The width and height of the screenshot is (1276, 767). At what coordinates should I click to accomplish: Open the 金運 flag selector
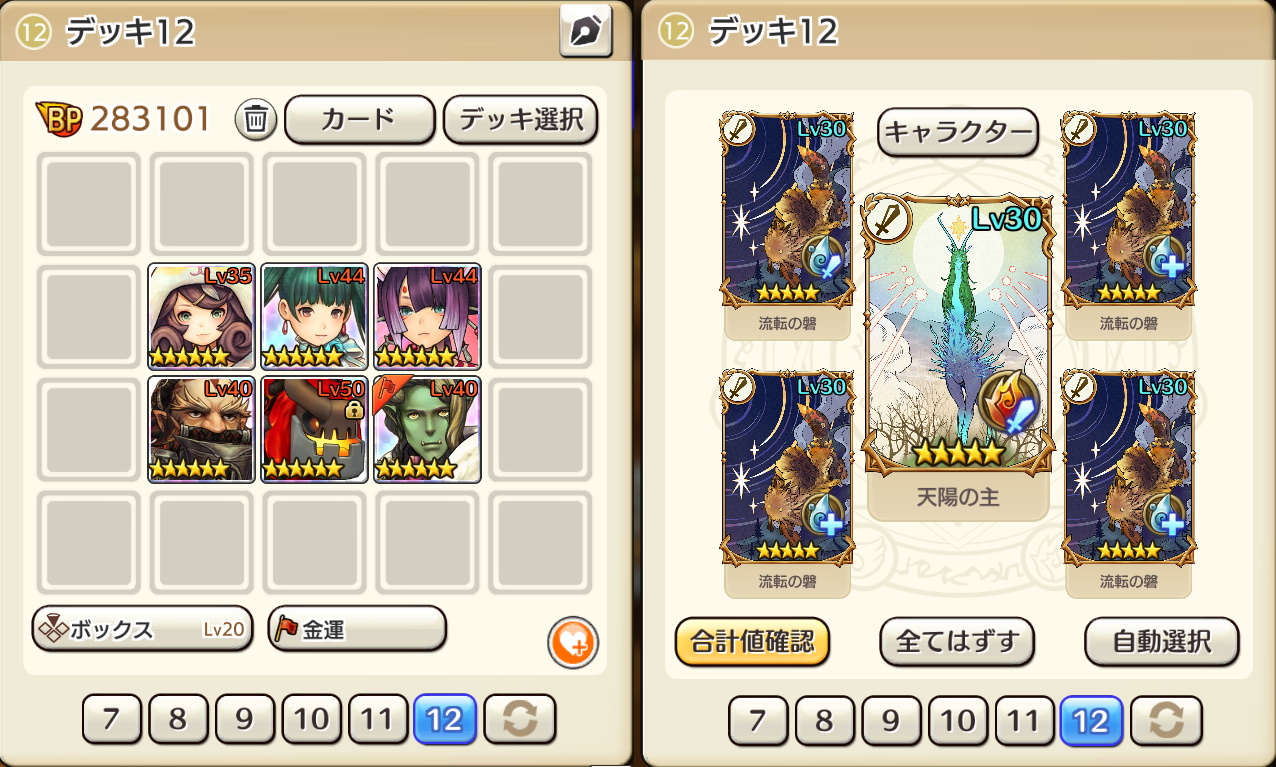(357, 629)
